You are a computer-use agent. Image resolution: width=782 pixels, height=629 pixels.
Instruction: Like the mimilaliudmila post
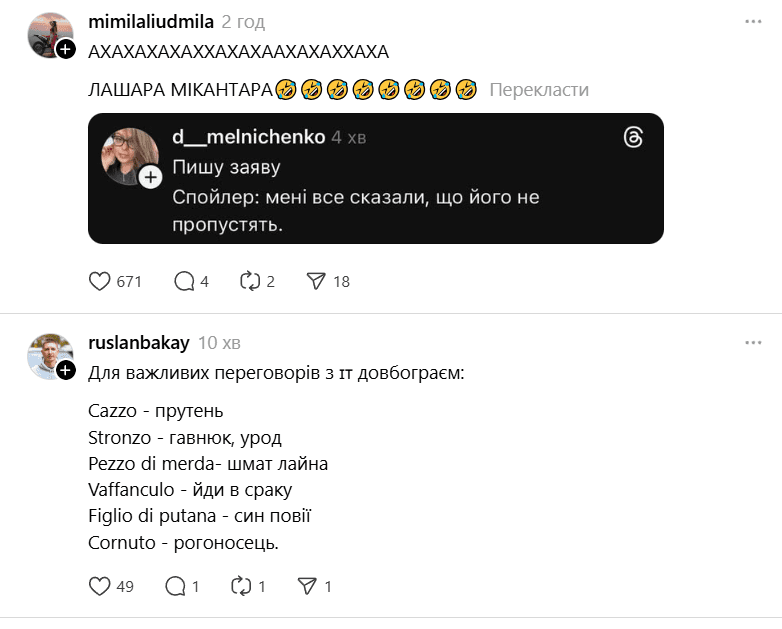coord(100,282)
